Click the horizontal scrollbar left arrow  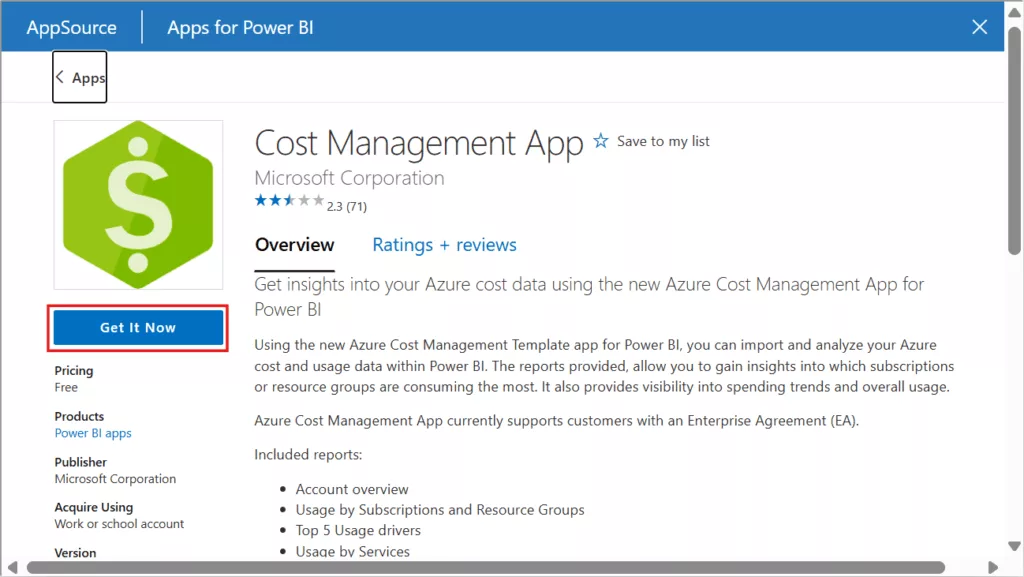pyautogui.click(x=12, y=567)
